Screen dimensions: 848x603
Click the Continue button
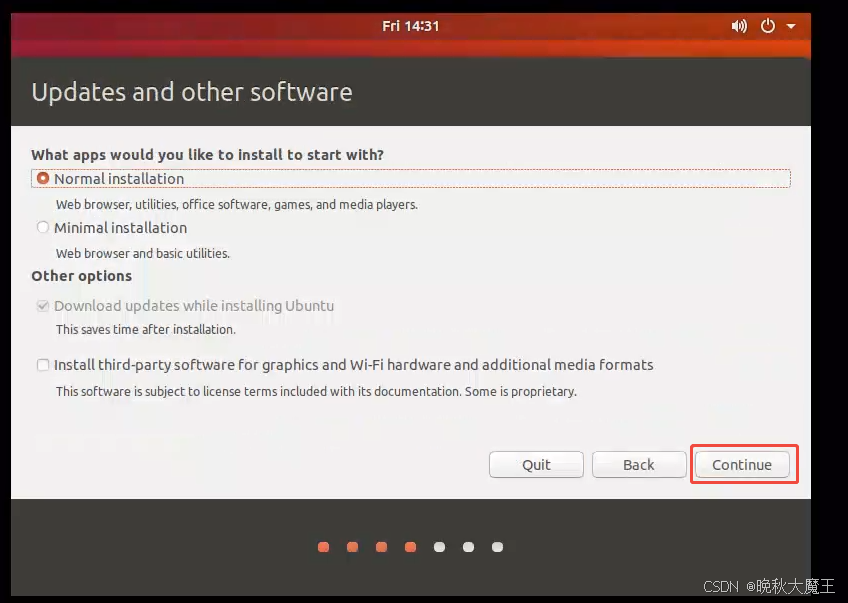[x=741, y=465]
